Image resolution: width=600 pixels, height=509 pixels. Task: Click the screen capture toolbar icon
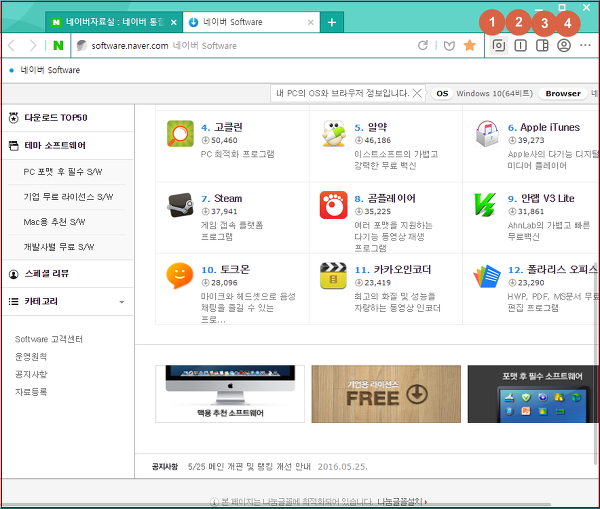click(499, 46)
